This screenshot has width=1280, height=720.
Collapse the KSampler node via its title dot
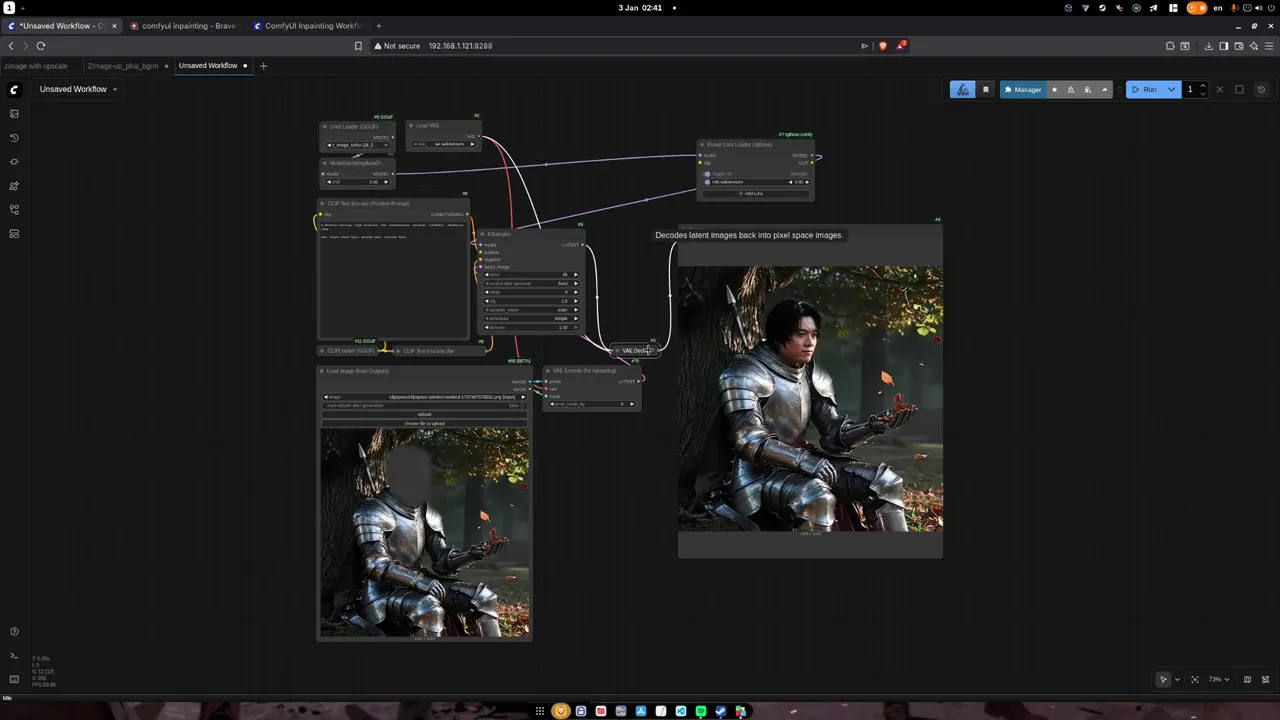(x=483, y=234)
